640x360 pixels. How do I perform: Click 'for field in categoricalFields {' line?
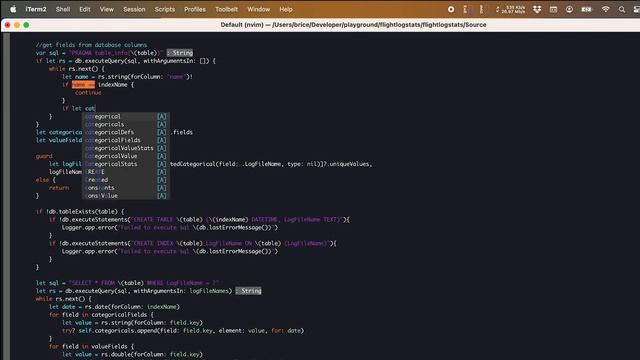pos(101,315)
